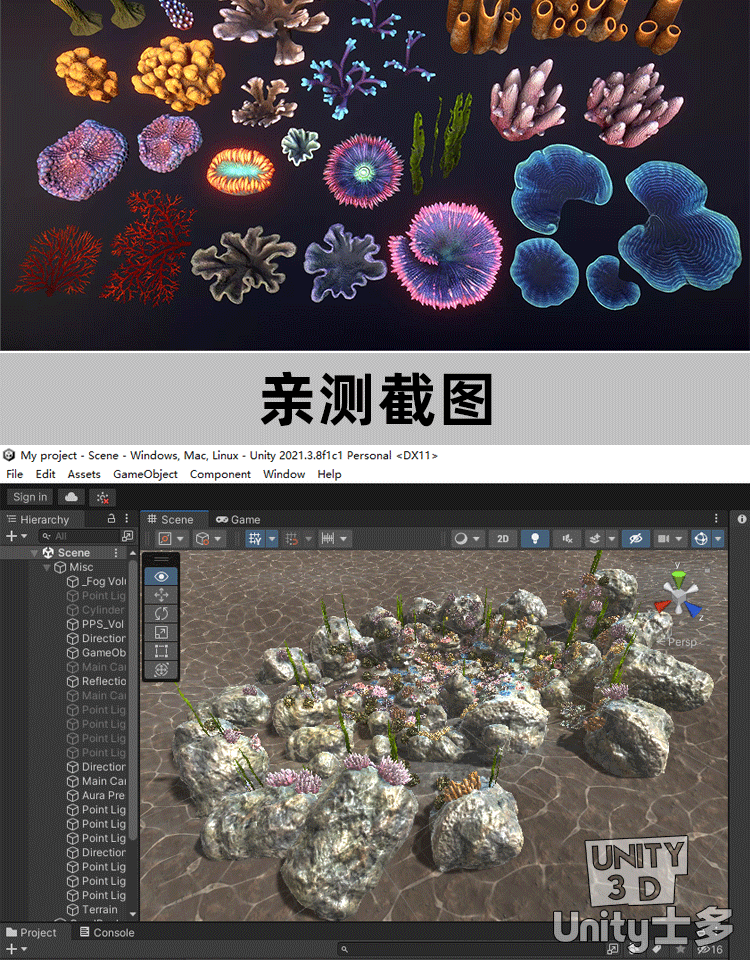This screenshot has width=750, height=960.
Task: Toggle scene visibility hidden-objects button
Action: point(634,539)
